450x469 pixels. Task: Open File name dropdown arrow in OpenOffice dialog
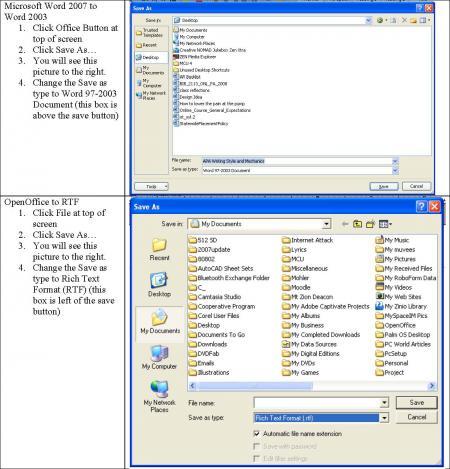point(384,403)
